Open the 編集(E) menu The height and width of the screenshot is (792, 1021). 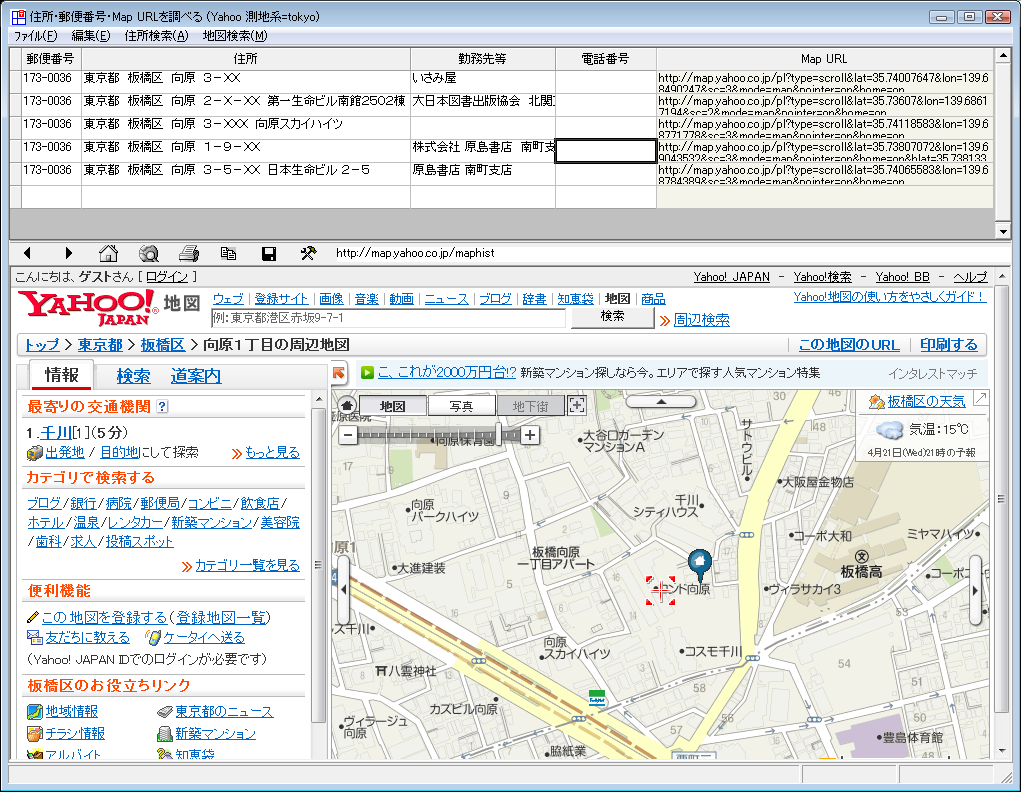tap(91, 36)
